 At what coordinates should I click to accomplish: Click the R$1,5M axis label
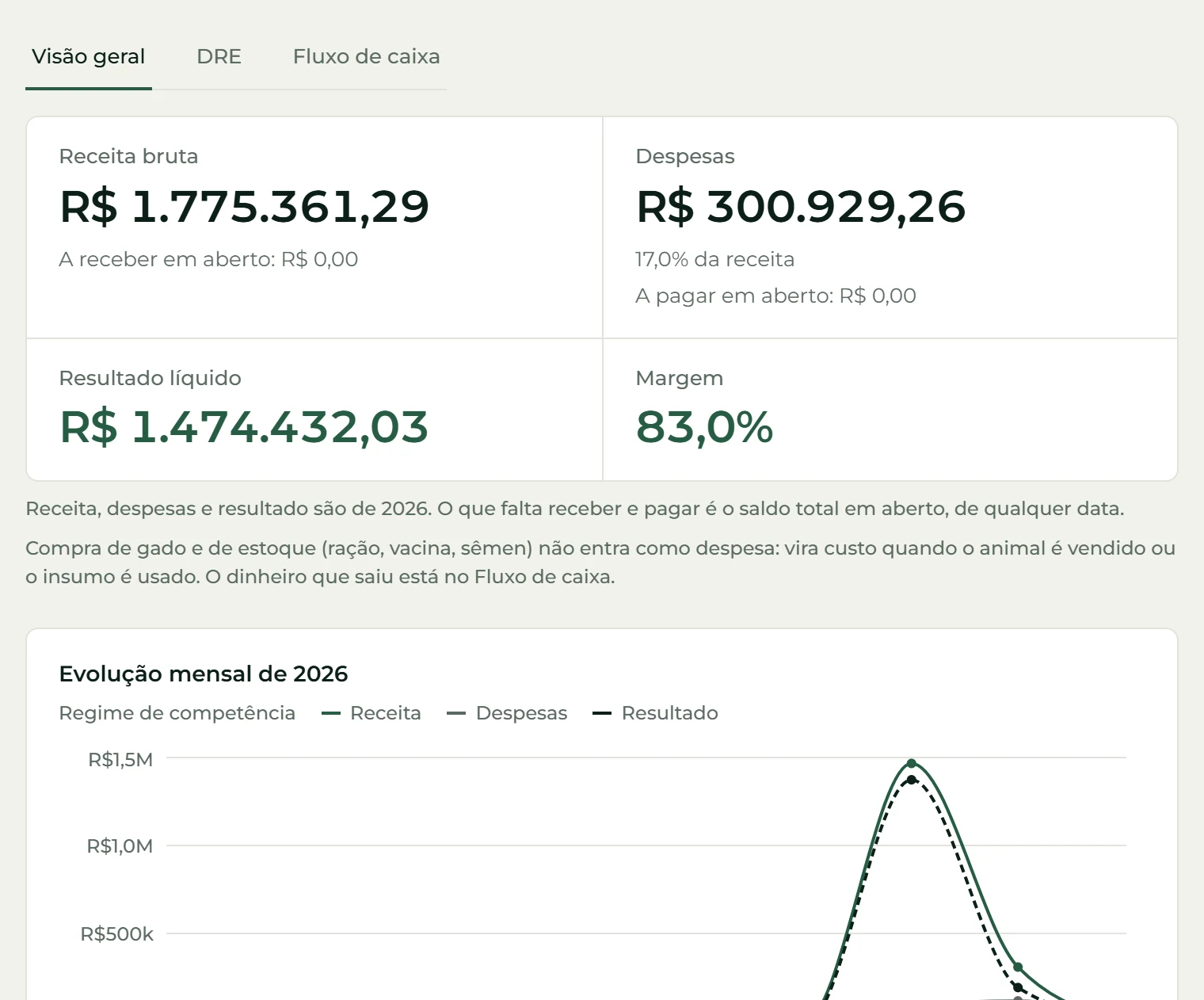click(x=120, y=760)
